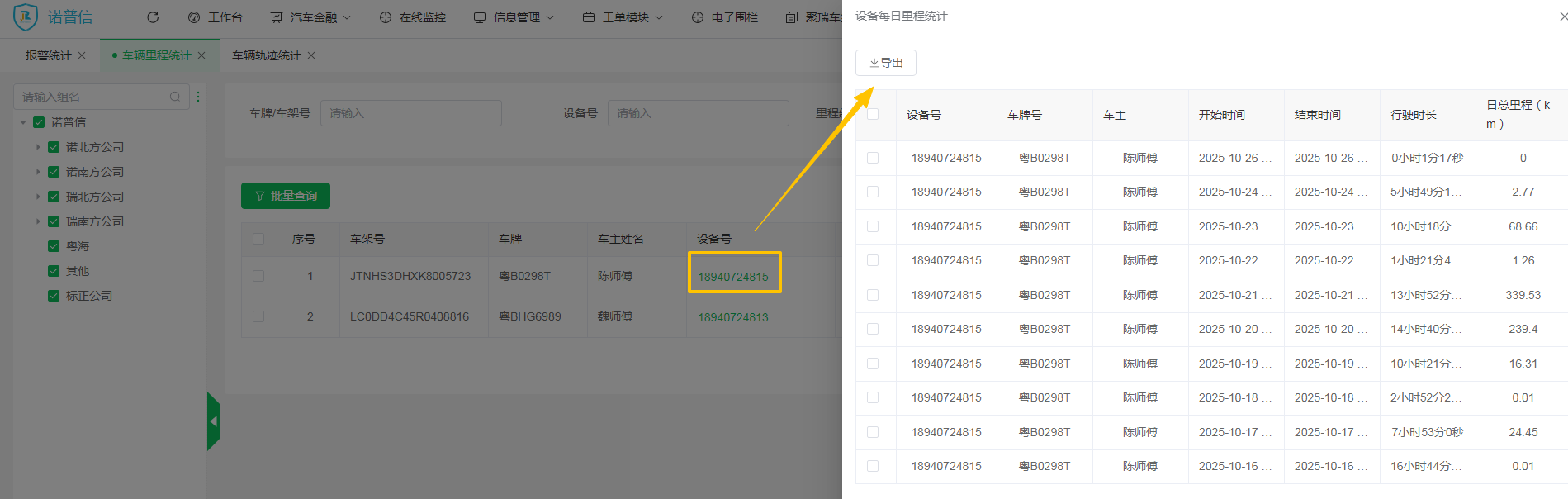Image resolution: width=1568 pixels, height=499 pixels.
Task: Open 在线监控 from top navigation
Action: 413,17
